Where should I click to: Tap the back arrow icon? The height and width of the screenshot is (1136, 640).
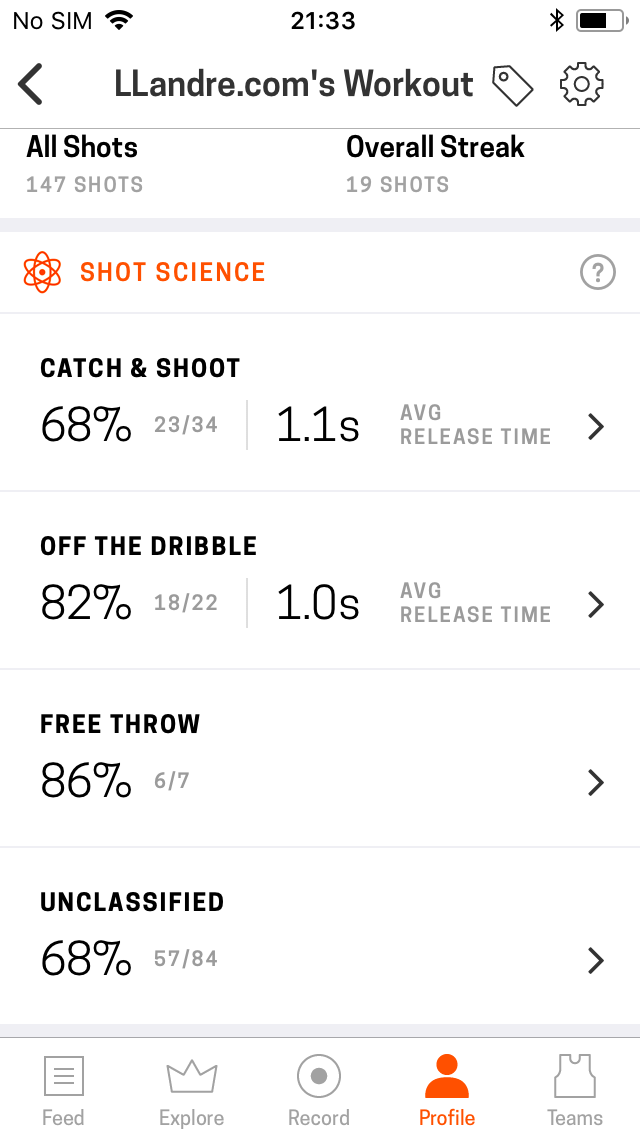pos(32,84)
